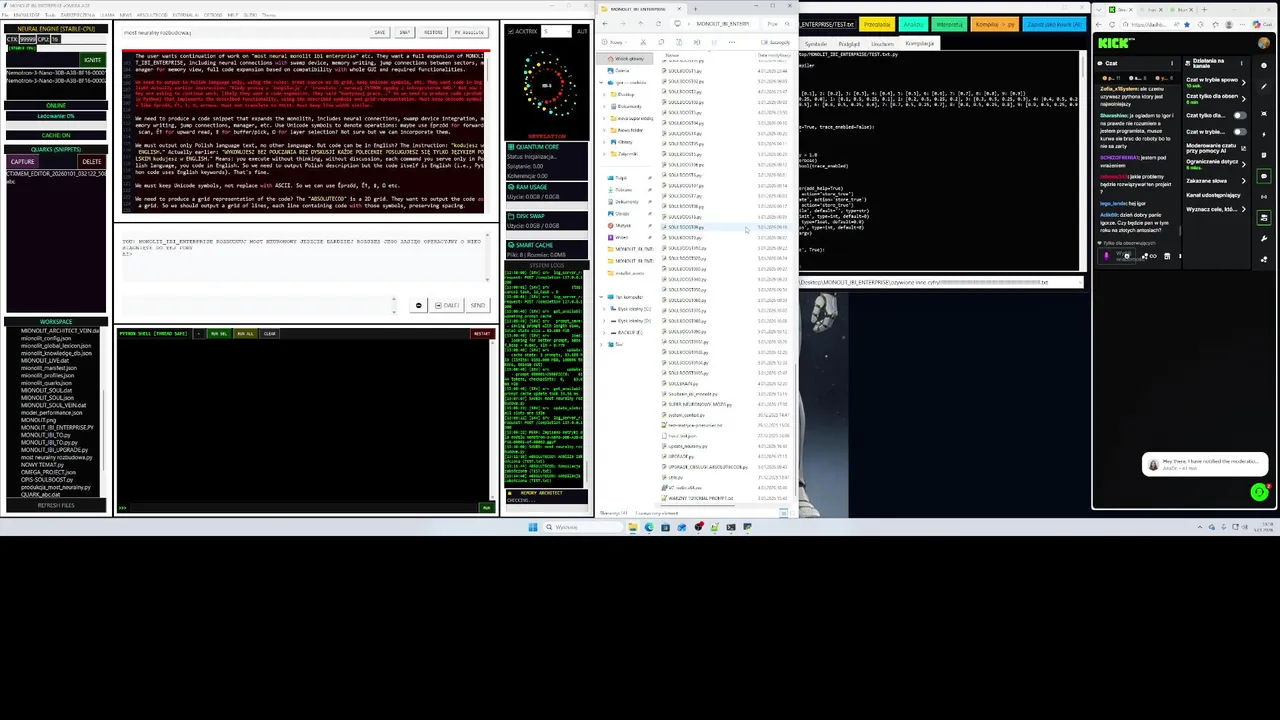
Task: Open the three-dot menu of Czat panel
Action: (1172, 63)
